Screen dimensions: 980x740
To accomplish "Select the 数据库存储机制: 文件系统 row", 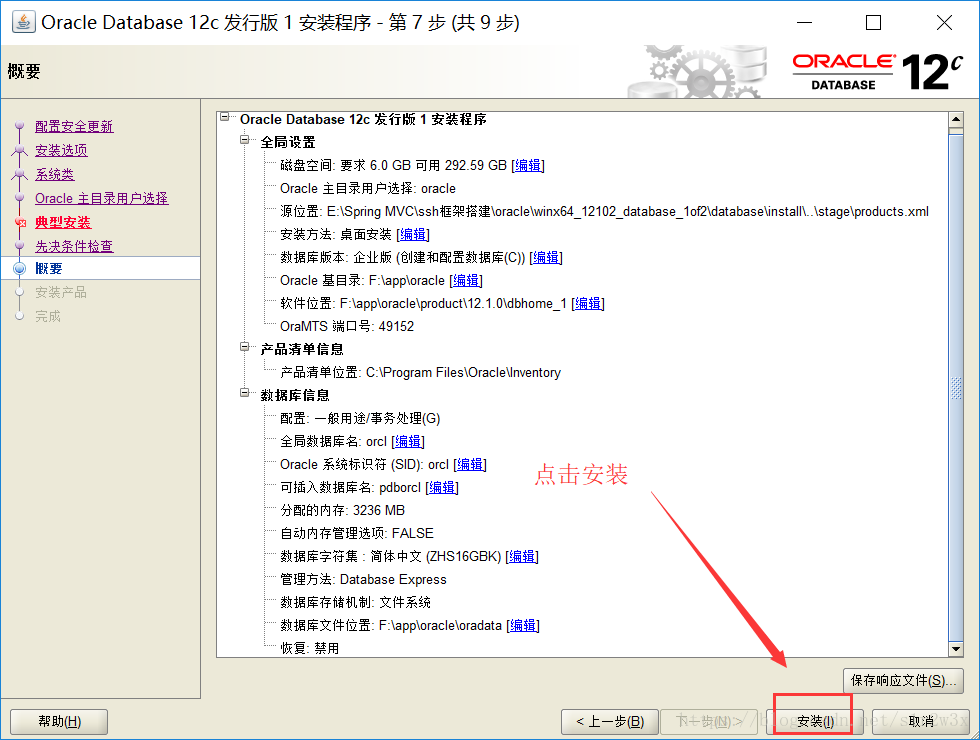I will [356, 602].
